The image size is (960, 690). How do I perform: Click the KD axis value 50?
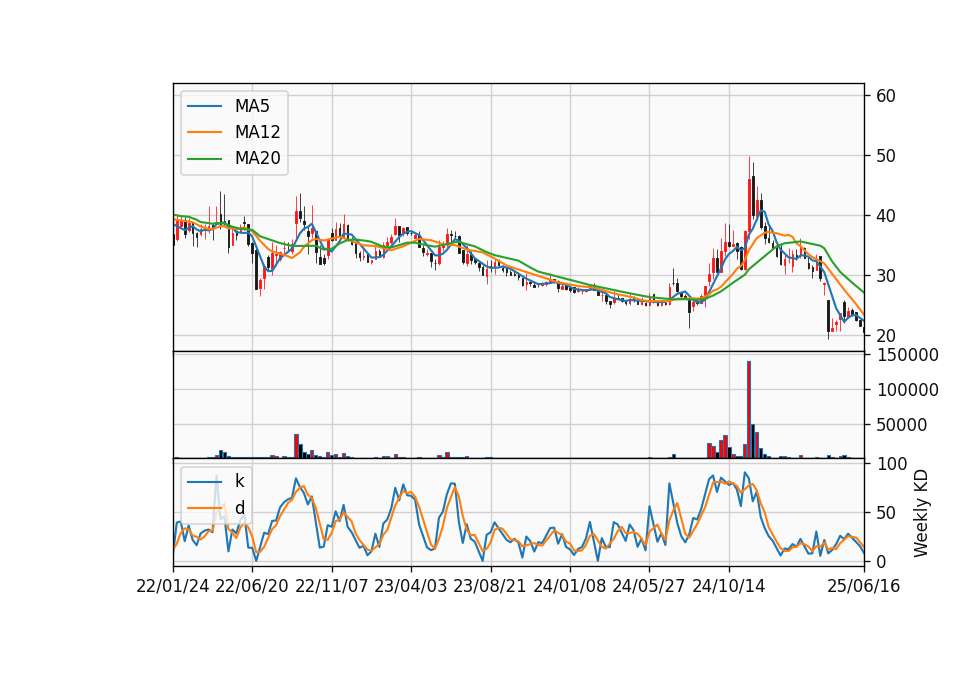pyautogui.click(x=886, y=512)
